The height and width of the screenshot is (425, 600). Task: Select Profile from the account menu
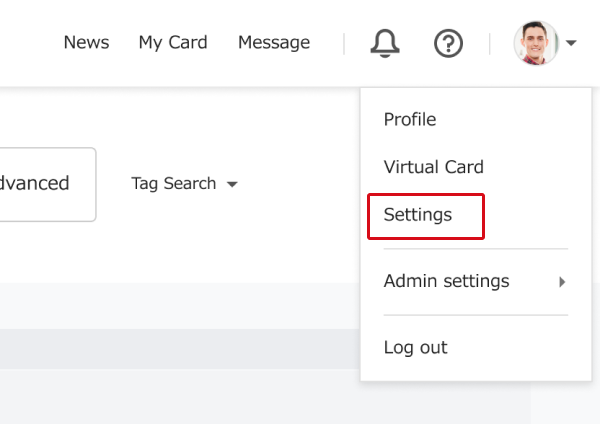click(410, 119)
